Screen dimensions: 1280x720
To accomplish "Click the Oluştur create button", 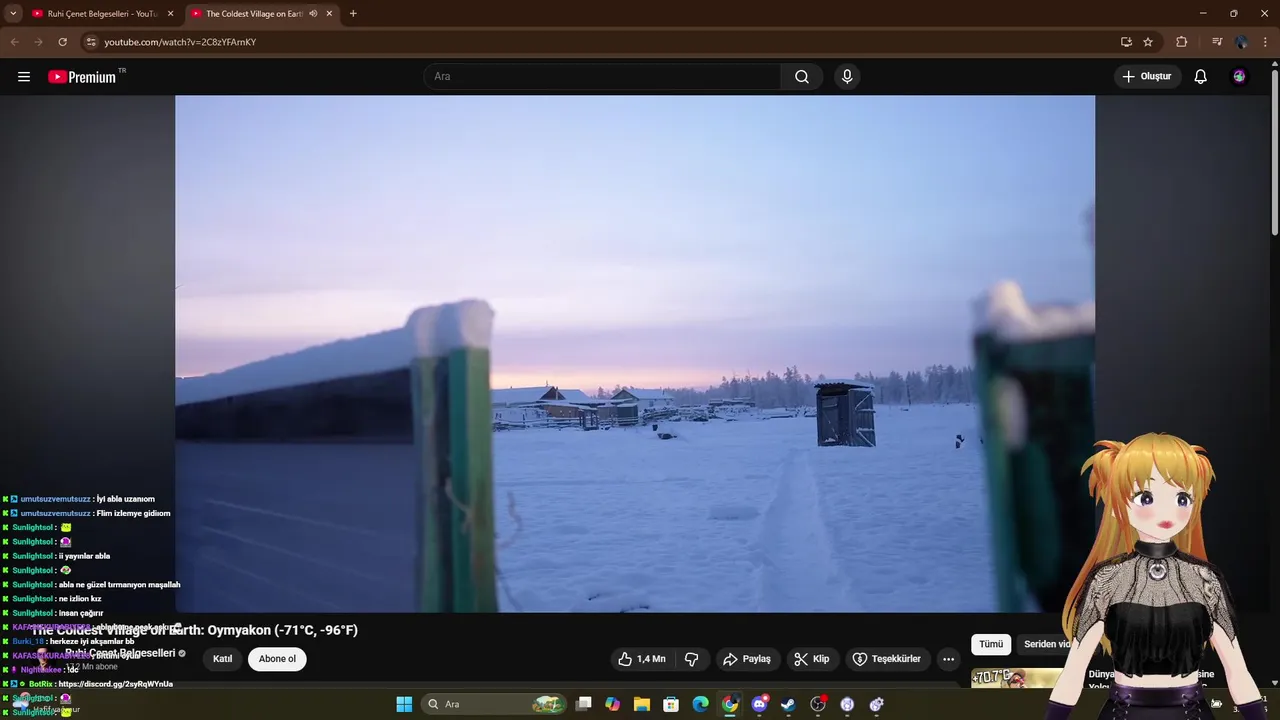I will click(x=1147, y=77).
